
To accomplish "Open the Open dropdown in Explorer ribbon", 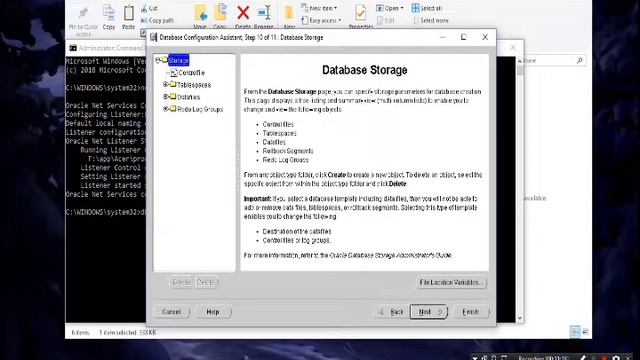I will pos(389,8).
